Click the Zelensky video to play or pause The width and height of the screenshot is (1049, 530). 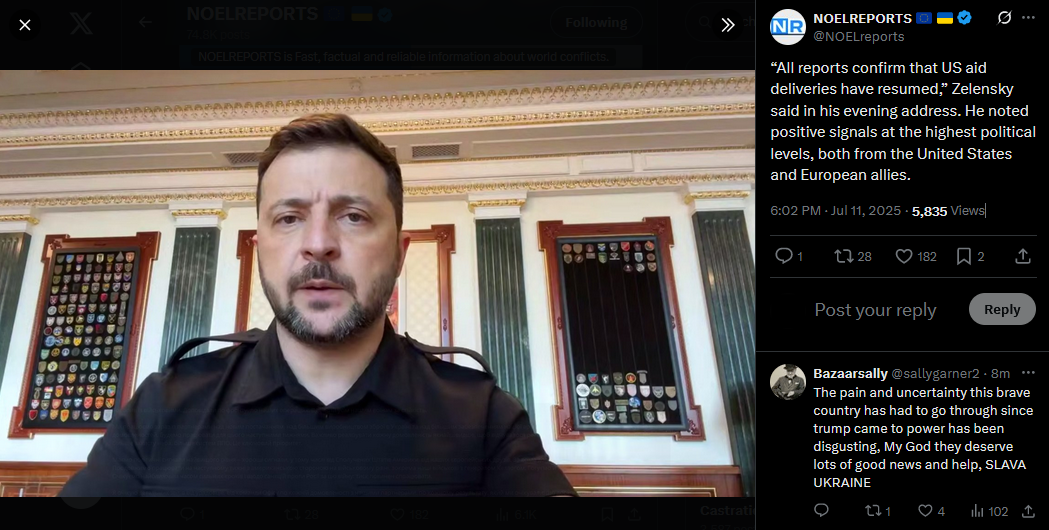pyautogui.click(x=377, y=283)
